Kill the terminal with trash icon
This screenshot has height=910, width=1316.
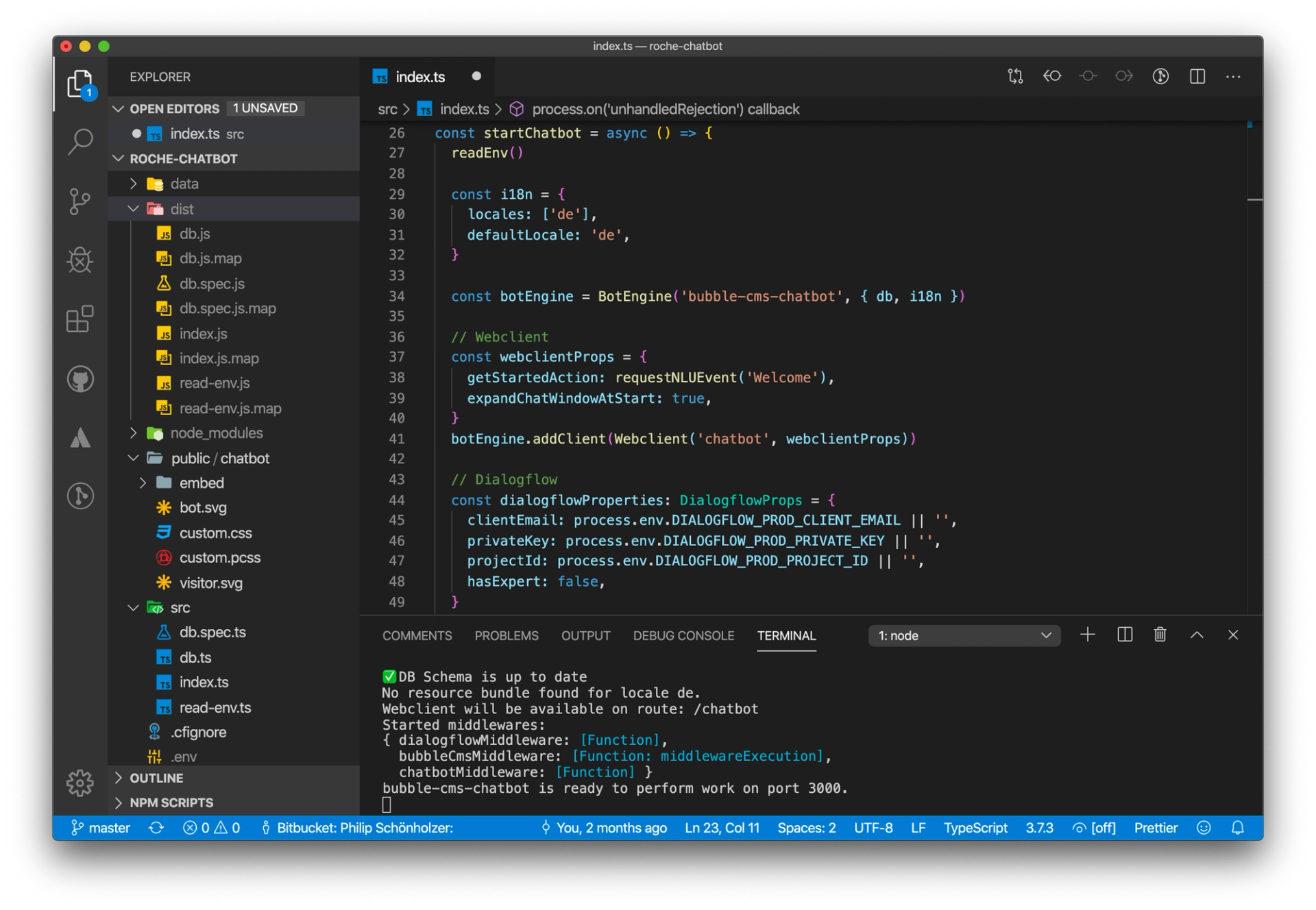[1160, 635]
